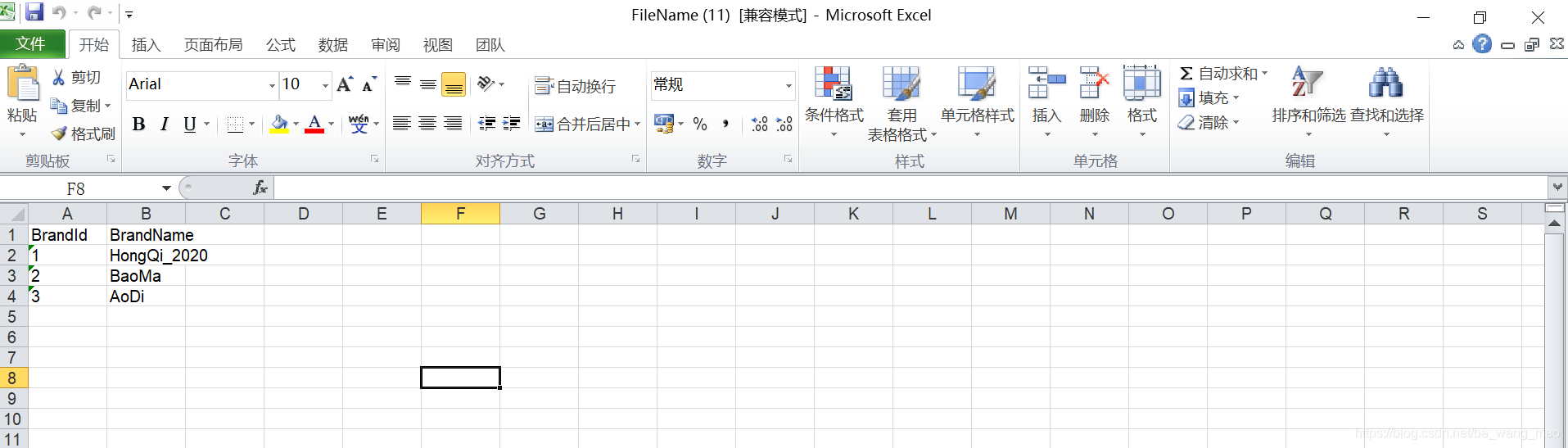This screenshot has width=1568, height=448.
Task: Open Format as Table (套用表格格式)
Action: click(901, 103)
